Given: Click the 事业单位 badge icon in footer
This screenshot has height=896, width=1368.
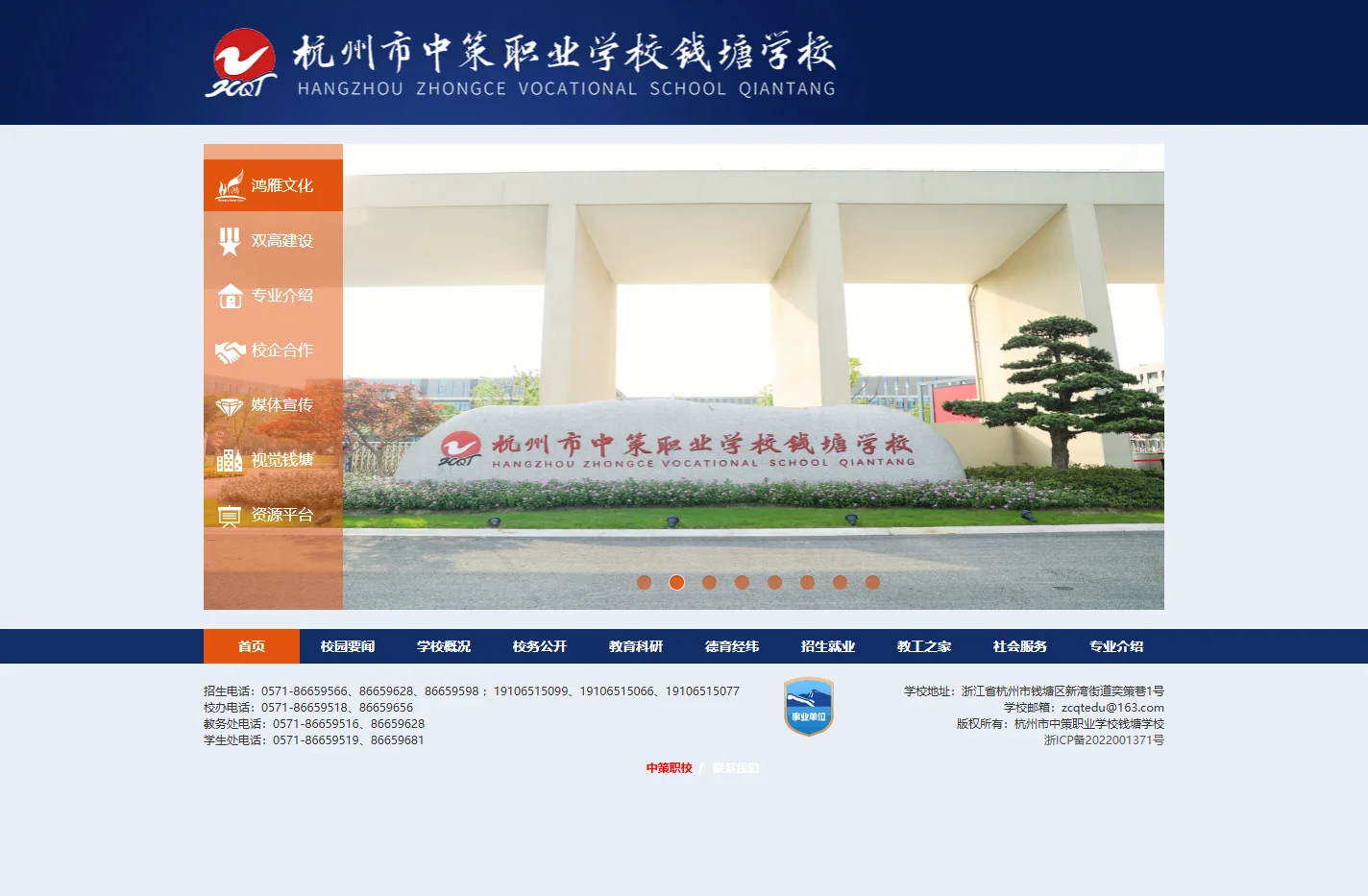Looking at the screenshot, I should pyautogui.click(x=809, y=707).
